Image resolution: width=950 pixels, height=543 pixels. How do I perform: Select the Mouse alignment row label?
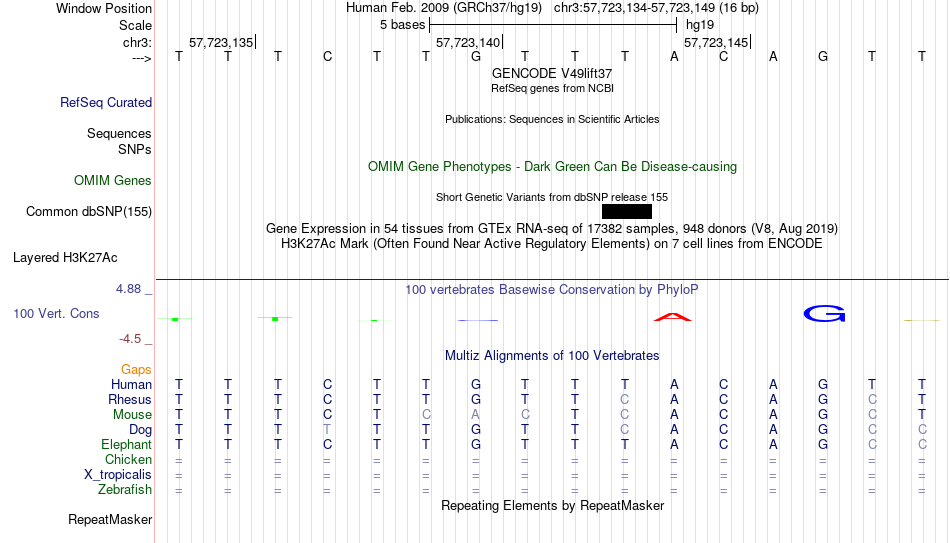click(x=132, y=415)
